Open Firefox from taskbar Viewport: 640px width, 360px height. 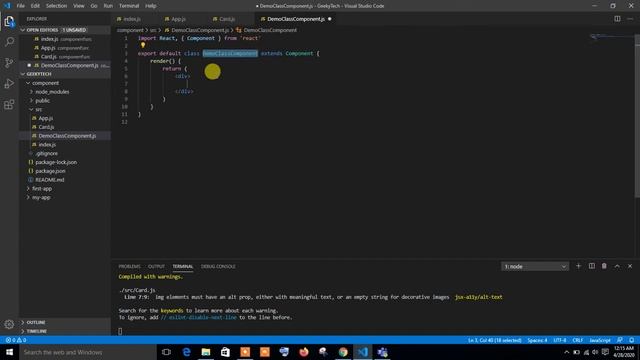coord(304,352)
